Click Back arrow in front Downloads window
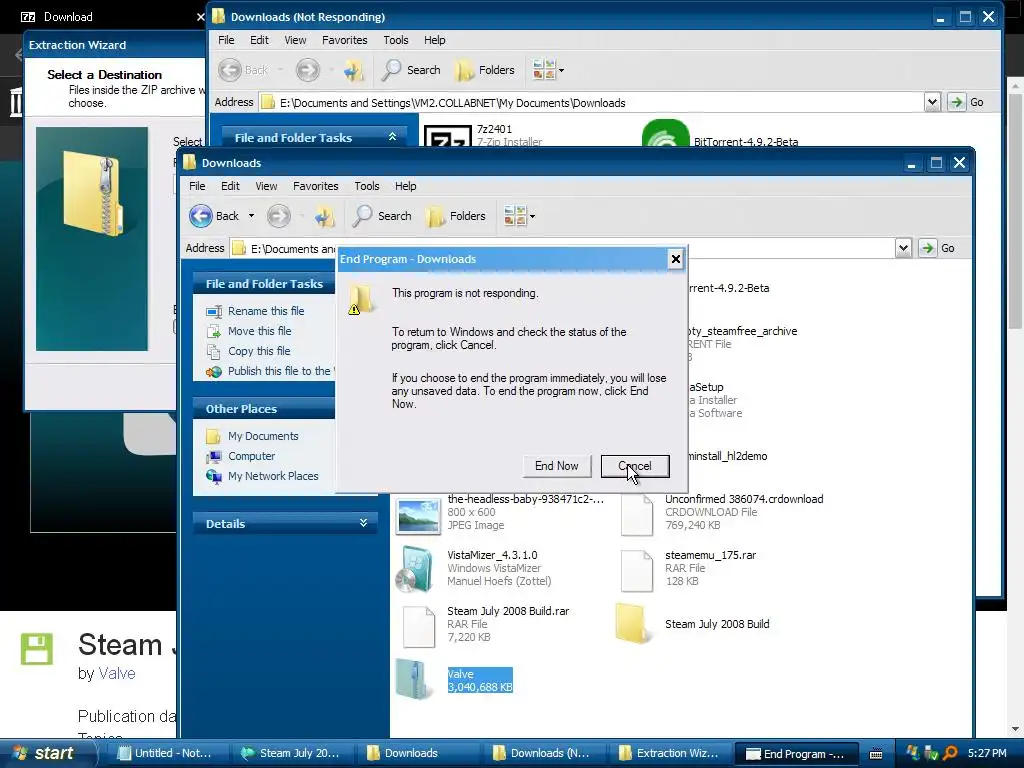Screen dimensions: 1024x768 point(201,216)
